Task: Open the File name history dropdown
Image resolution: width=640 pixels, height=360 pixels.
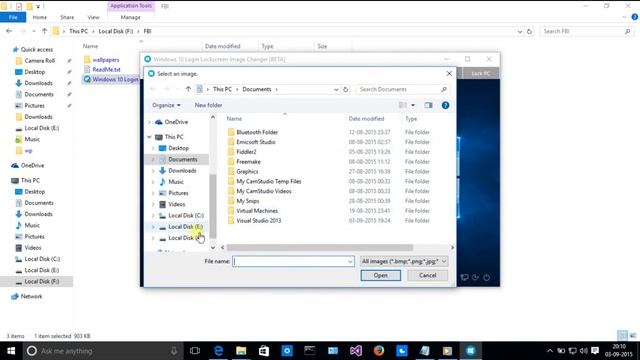Action: pos(350,261)
